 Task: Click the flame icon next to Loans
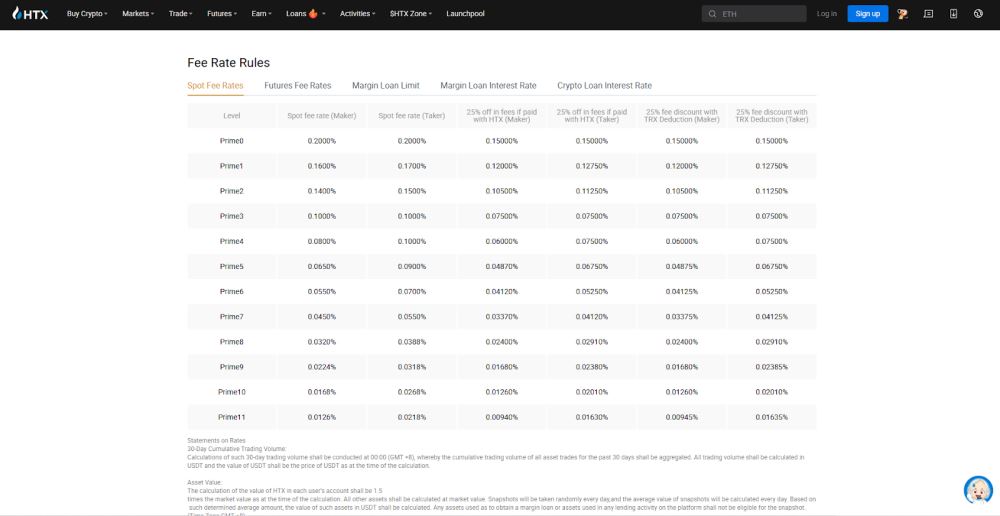coord(312,13)
